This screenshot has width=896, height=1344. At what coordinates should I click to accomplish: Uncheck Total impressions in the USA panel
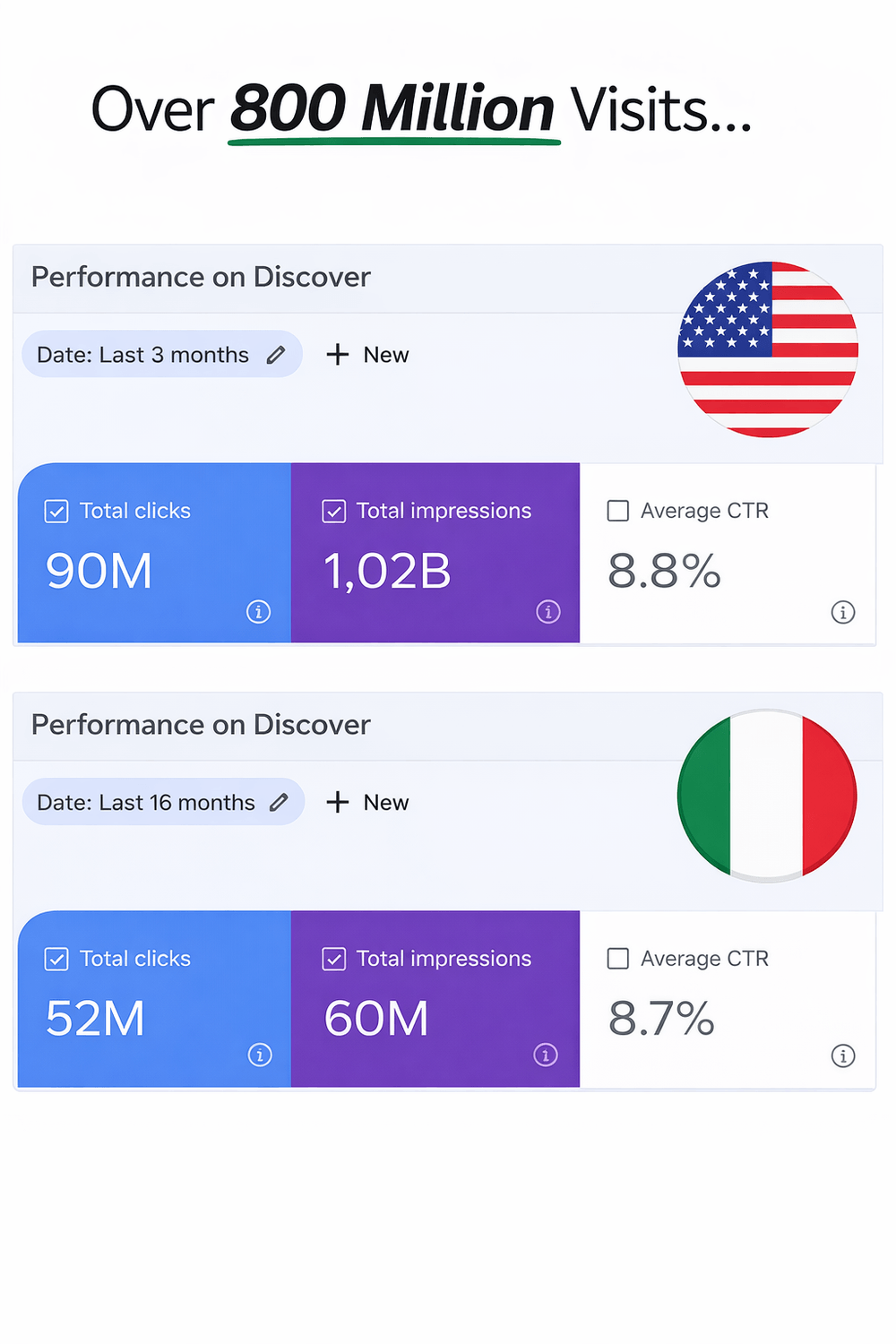334,512
